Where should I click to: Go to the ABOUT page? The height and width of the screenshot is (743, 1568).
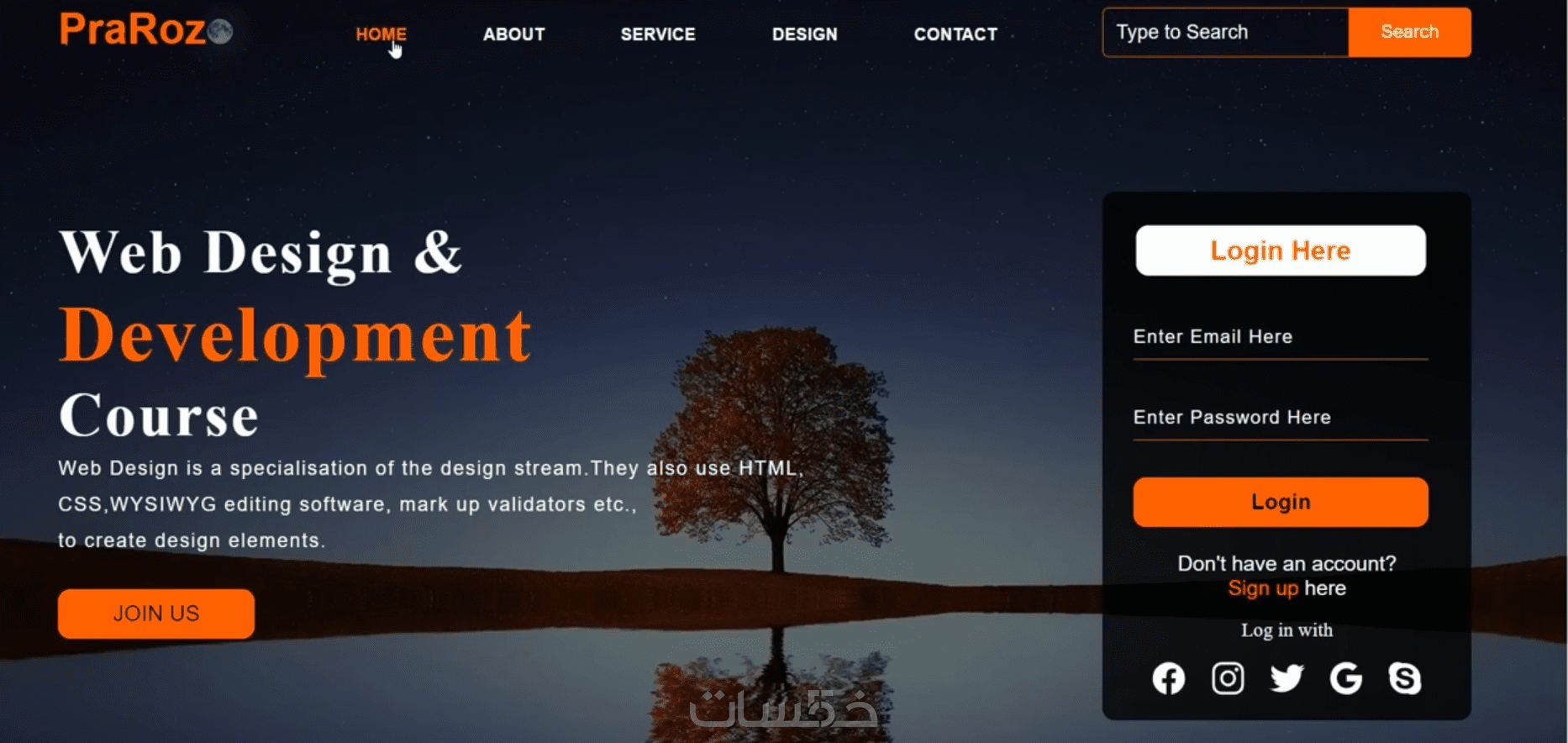tap(513, 34)
